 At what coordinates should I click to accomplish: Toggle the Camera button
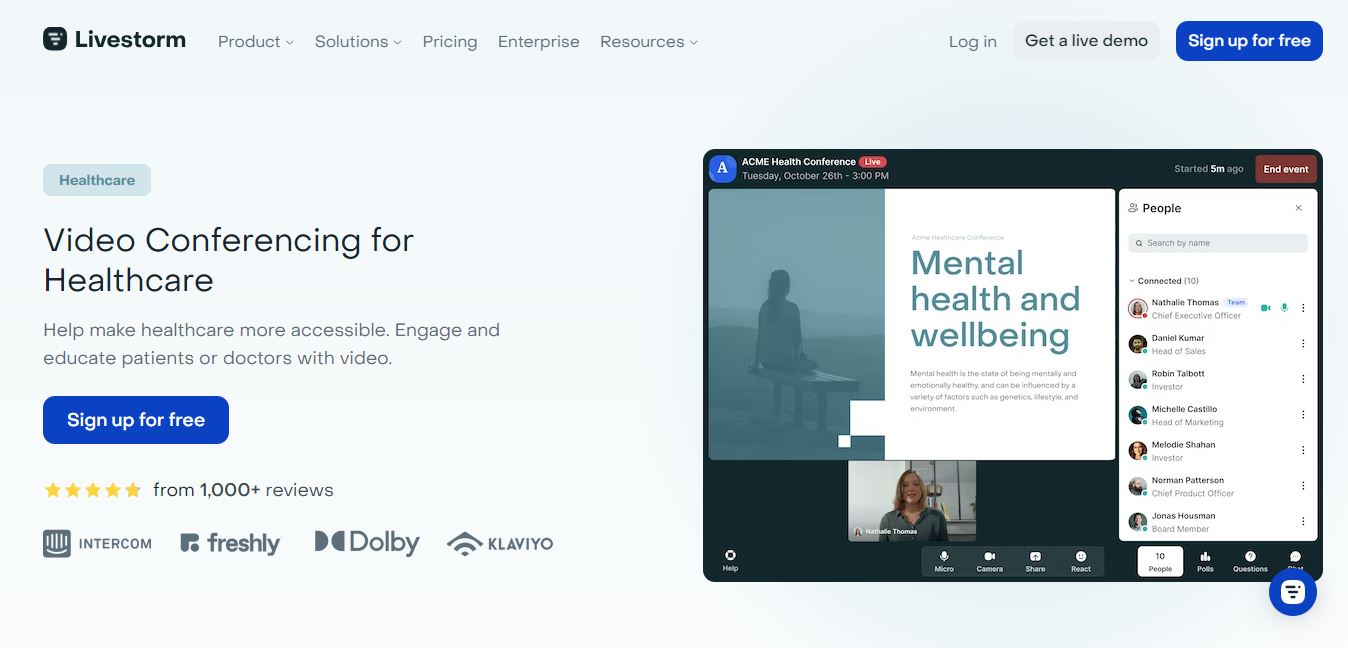coord(989,561)
